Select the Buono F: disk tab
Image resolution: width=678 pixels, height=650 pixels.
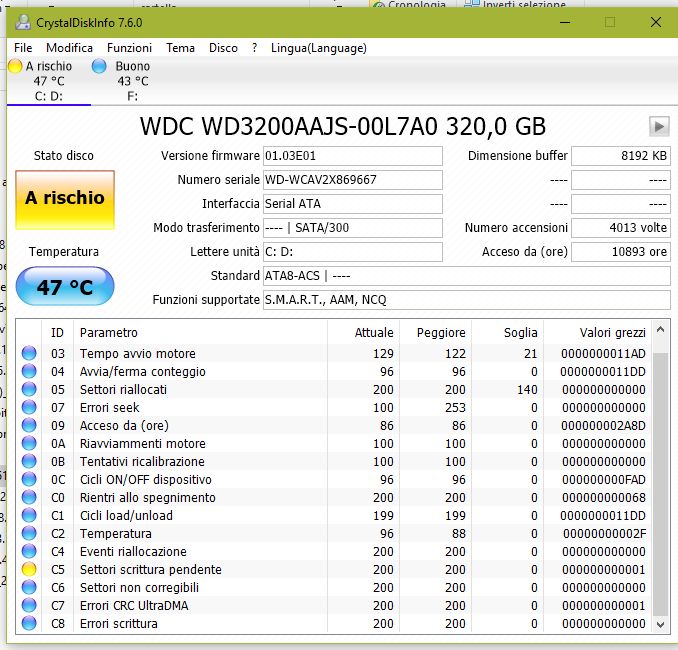132,81
